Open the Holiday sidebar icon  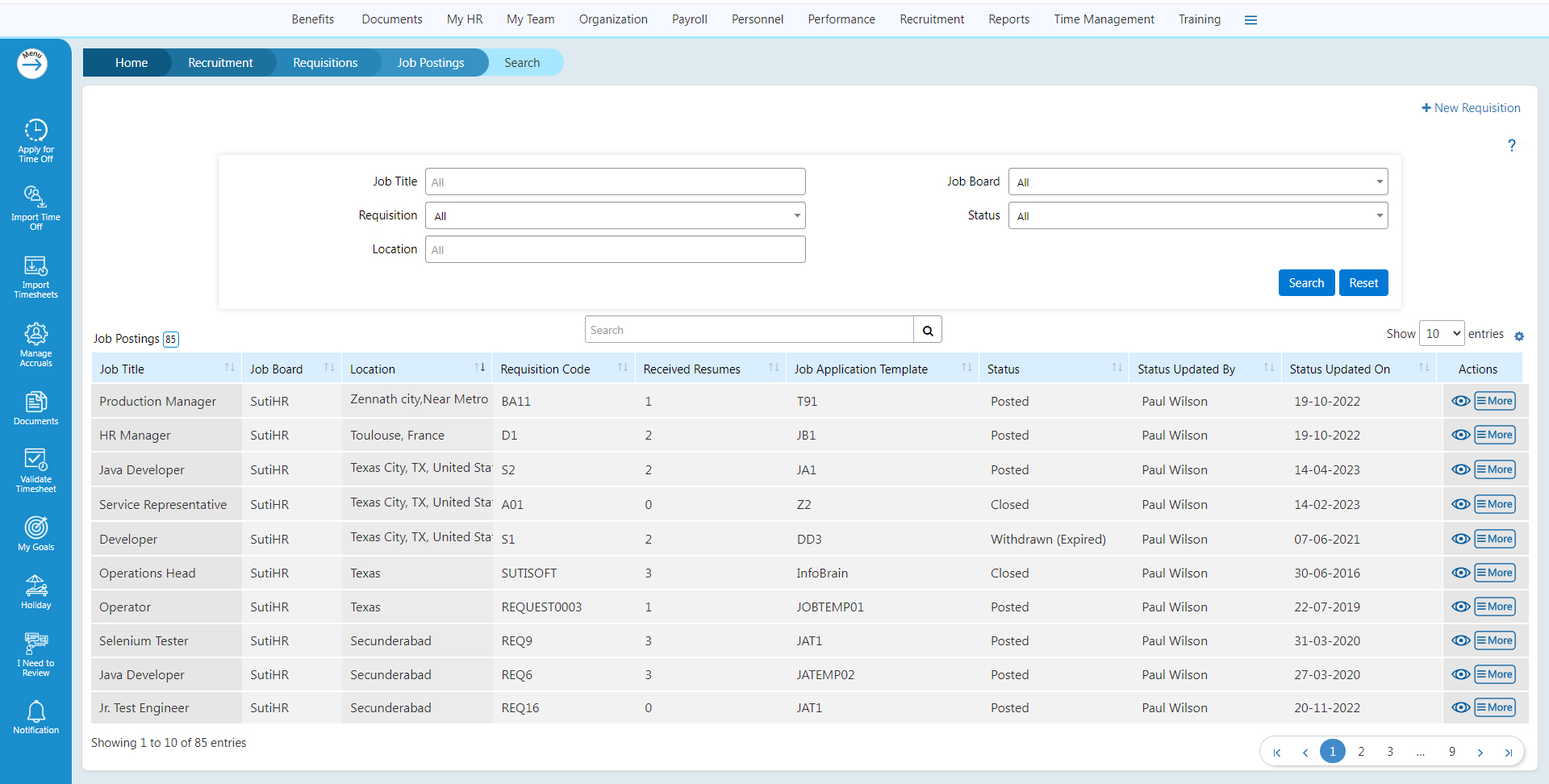coord(35,591)
